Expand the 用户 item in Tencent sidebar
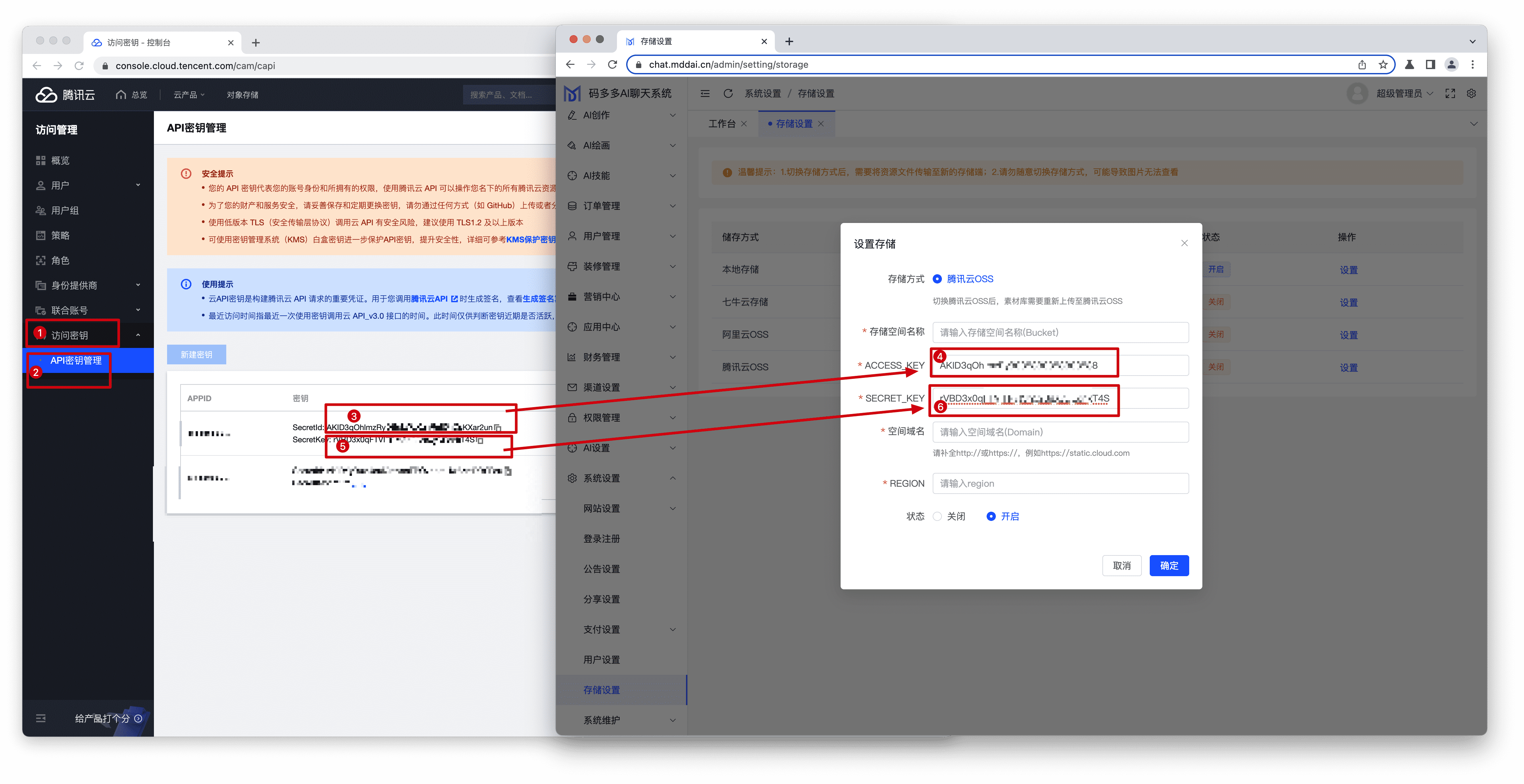The image size is (1524, 784). 88,185
